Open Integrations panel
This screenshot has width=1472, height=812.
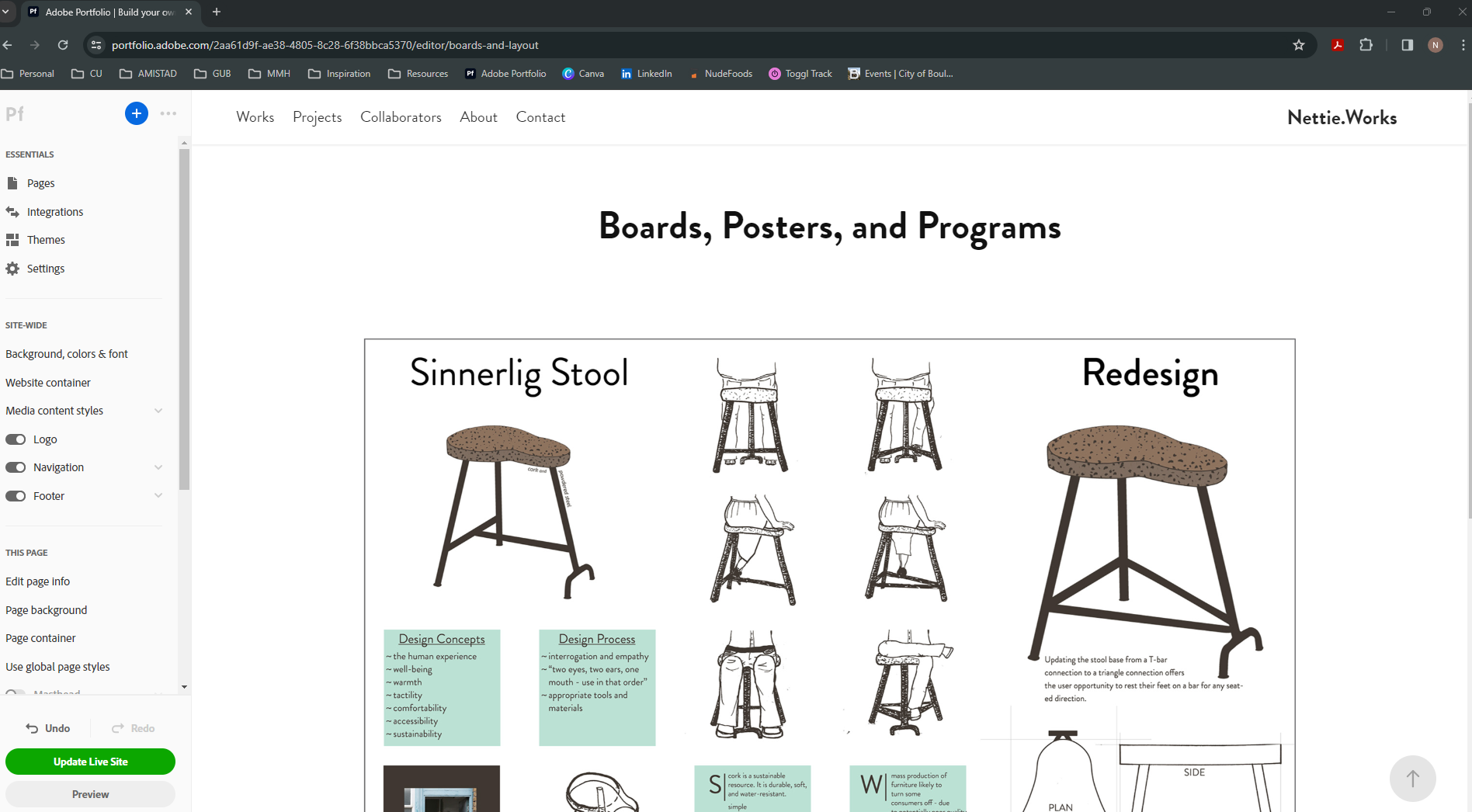point(54,212)
